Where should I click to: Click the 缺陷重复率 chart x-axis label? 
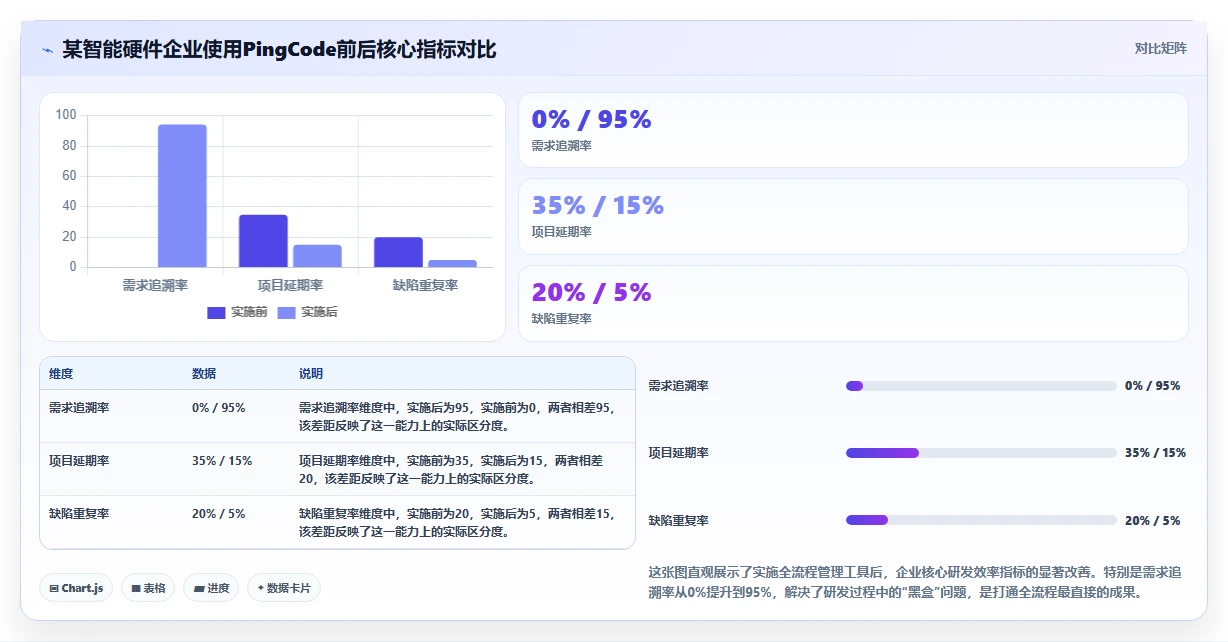(x=425, y=286)
